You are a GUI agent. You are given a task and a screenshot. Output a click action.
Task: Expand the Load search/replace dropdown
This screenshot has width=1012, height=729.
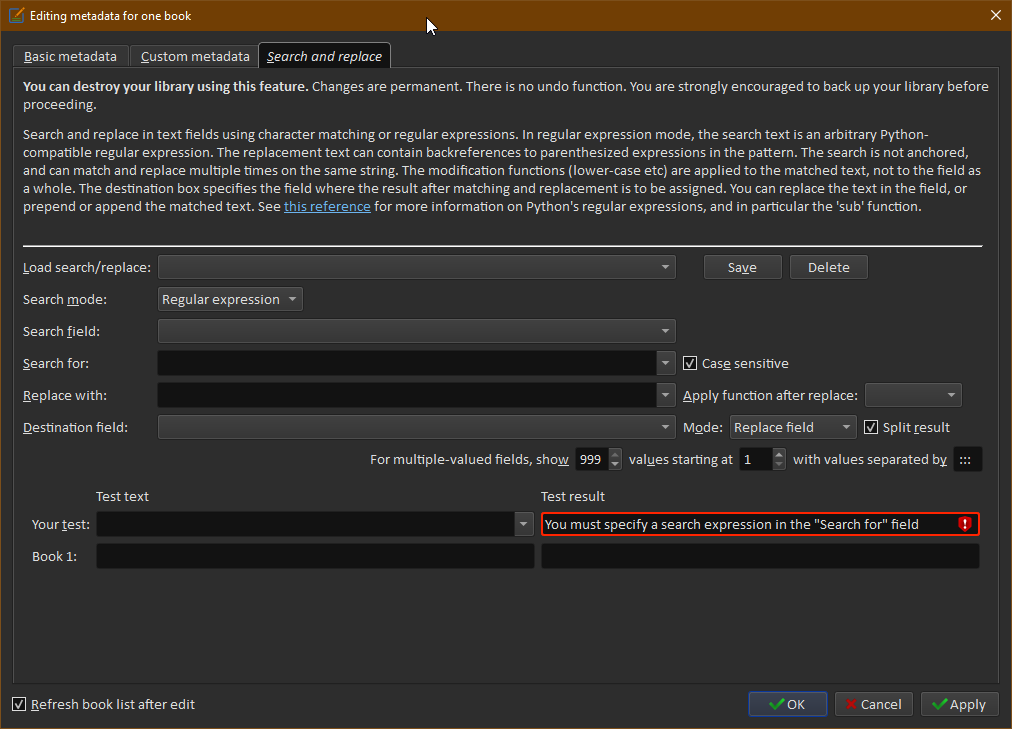pyautogui.click(x=417, y=267)
